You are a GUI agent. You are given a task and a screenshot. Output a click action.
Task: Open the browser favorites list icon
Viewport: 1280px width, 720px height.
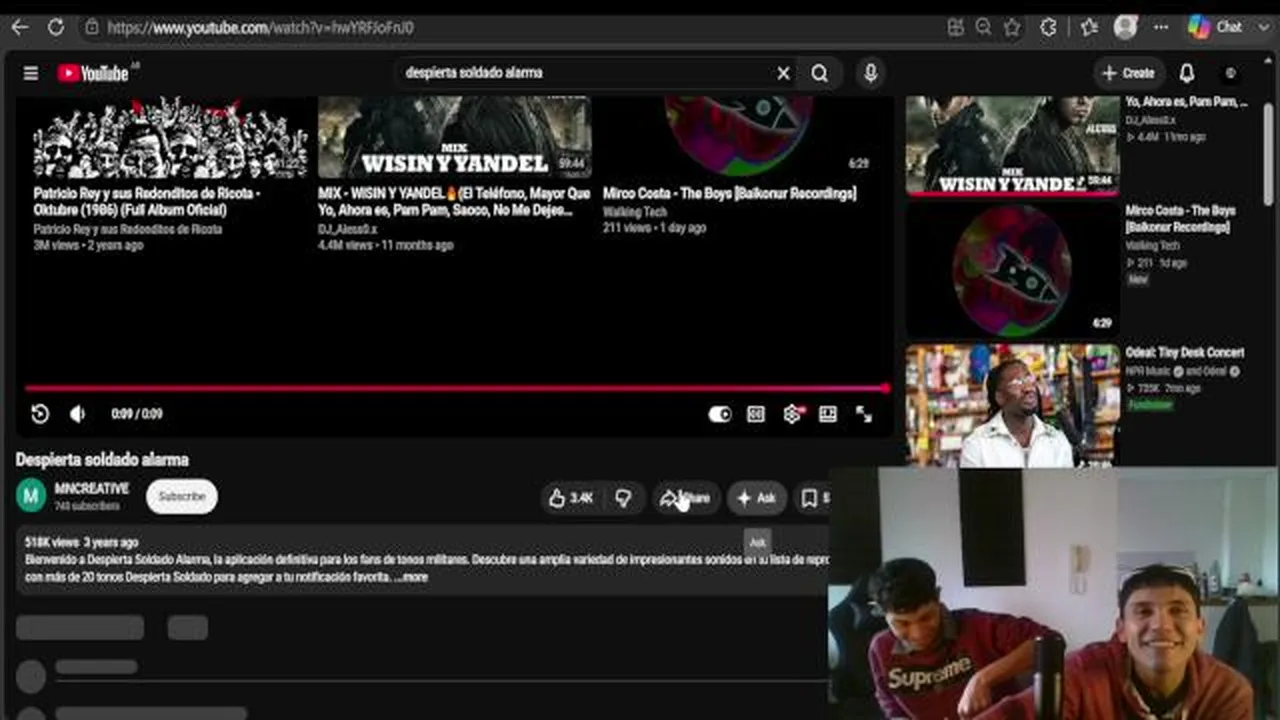tap(1089, 28)
